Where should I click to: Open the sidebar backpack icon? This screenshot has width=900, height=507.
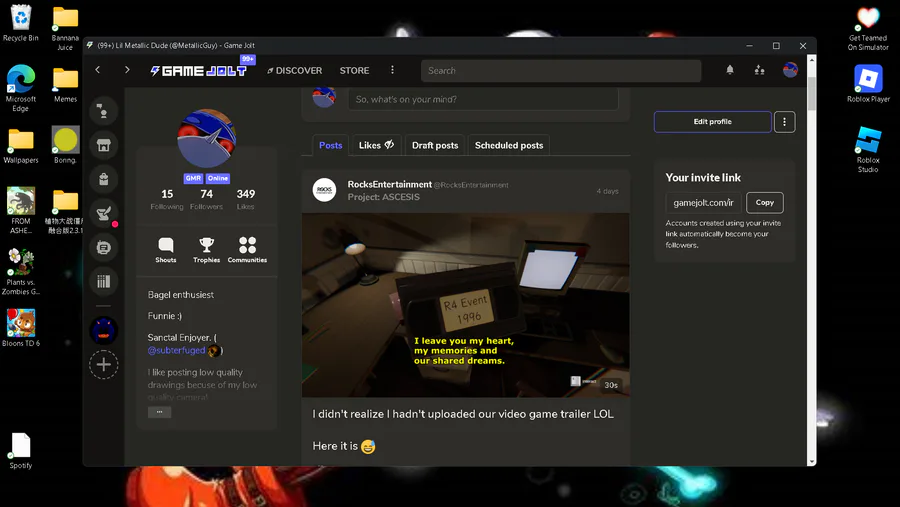pos(103,179)
